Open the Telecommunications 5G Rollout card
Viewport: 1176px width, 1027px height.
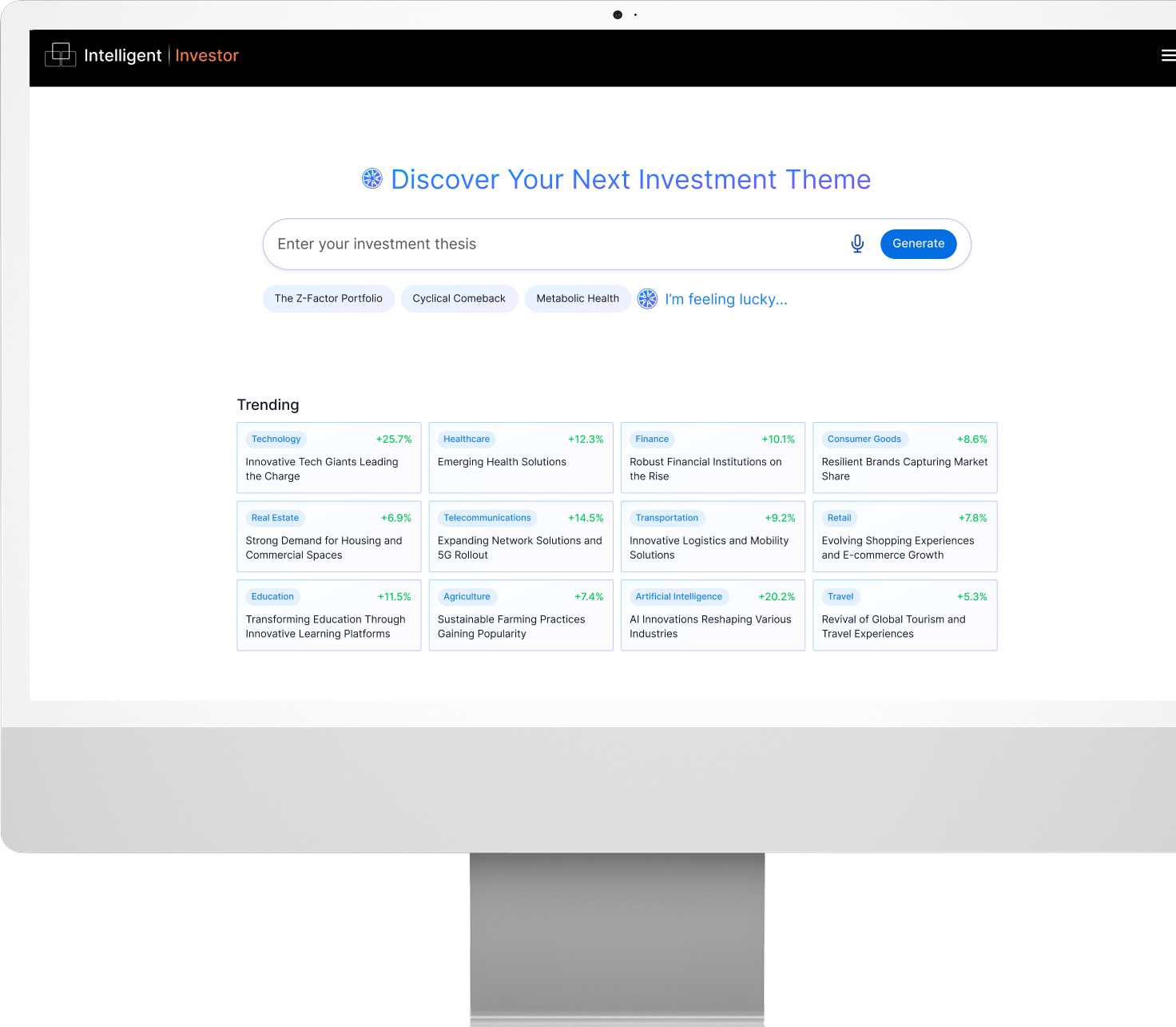coord(520,547)
